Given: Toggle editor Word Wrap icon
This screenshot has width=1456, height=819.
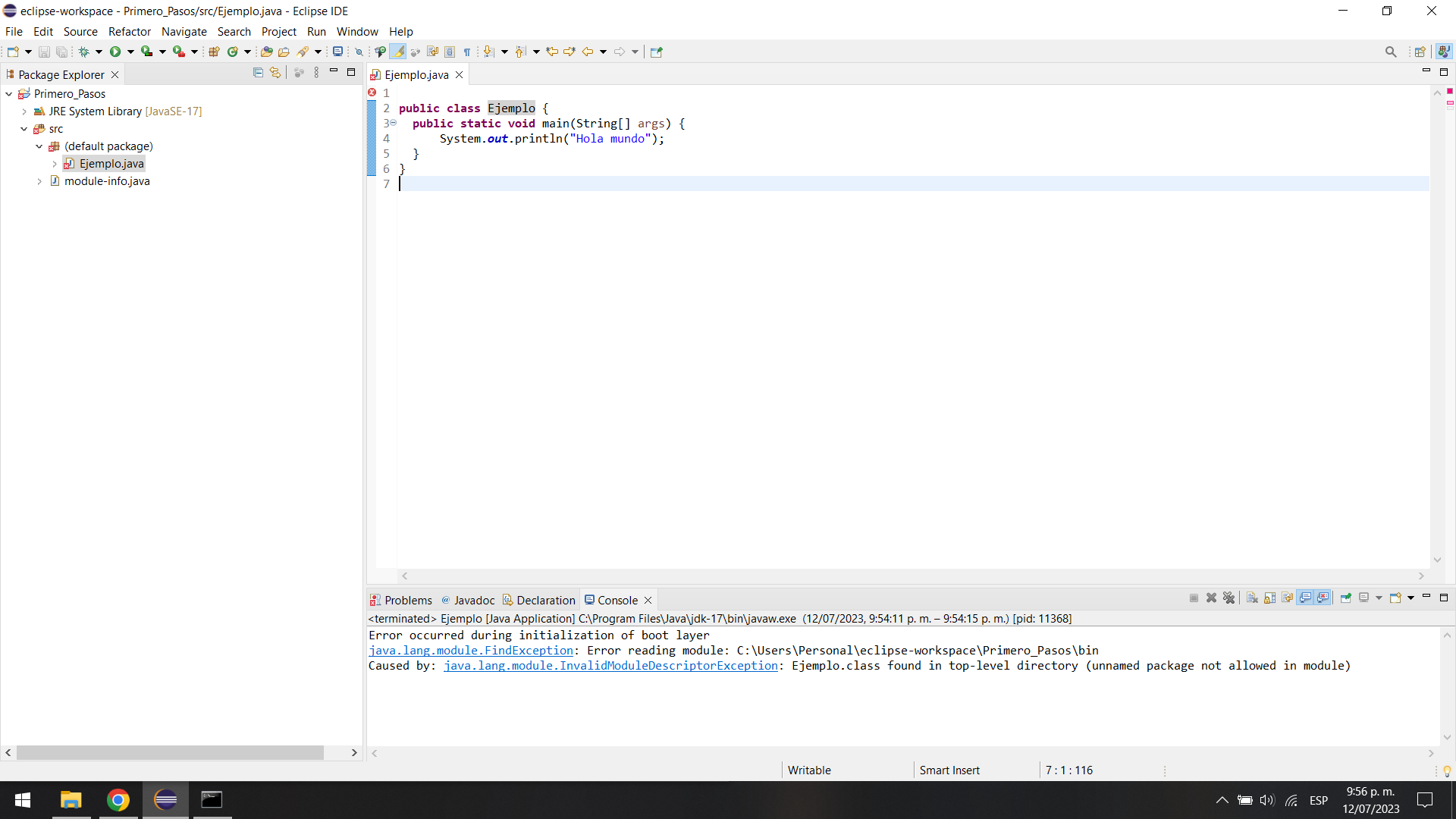Looking at the screenshot, I should click(432, 52).
